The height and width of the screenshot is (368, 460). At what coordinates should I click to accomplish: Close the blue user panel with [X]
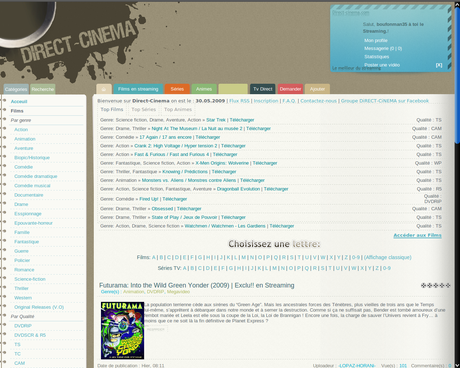(x=439, y=65)
